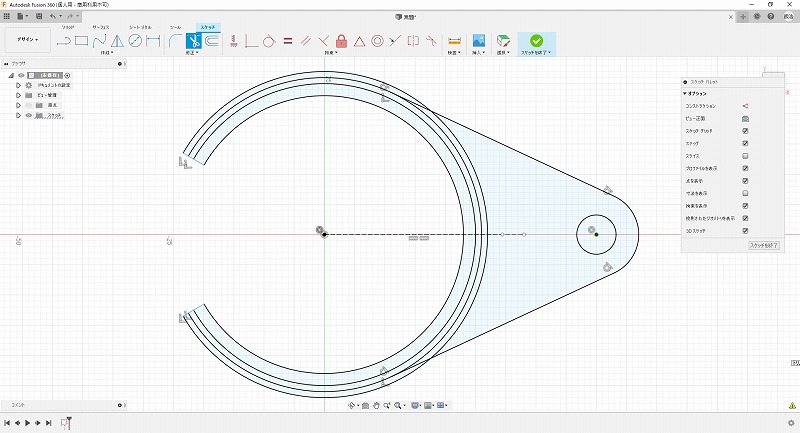800x433 pixels.
Task: Click the Insert image icon
Action: [479, 41]
